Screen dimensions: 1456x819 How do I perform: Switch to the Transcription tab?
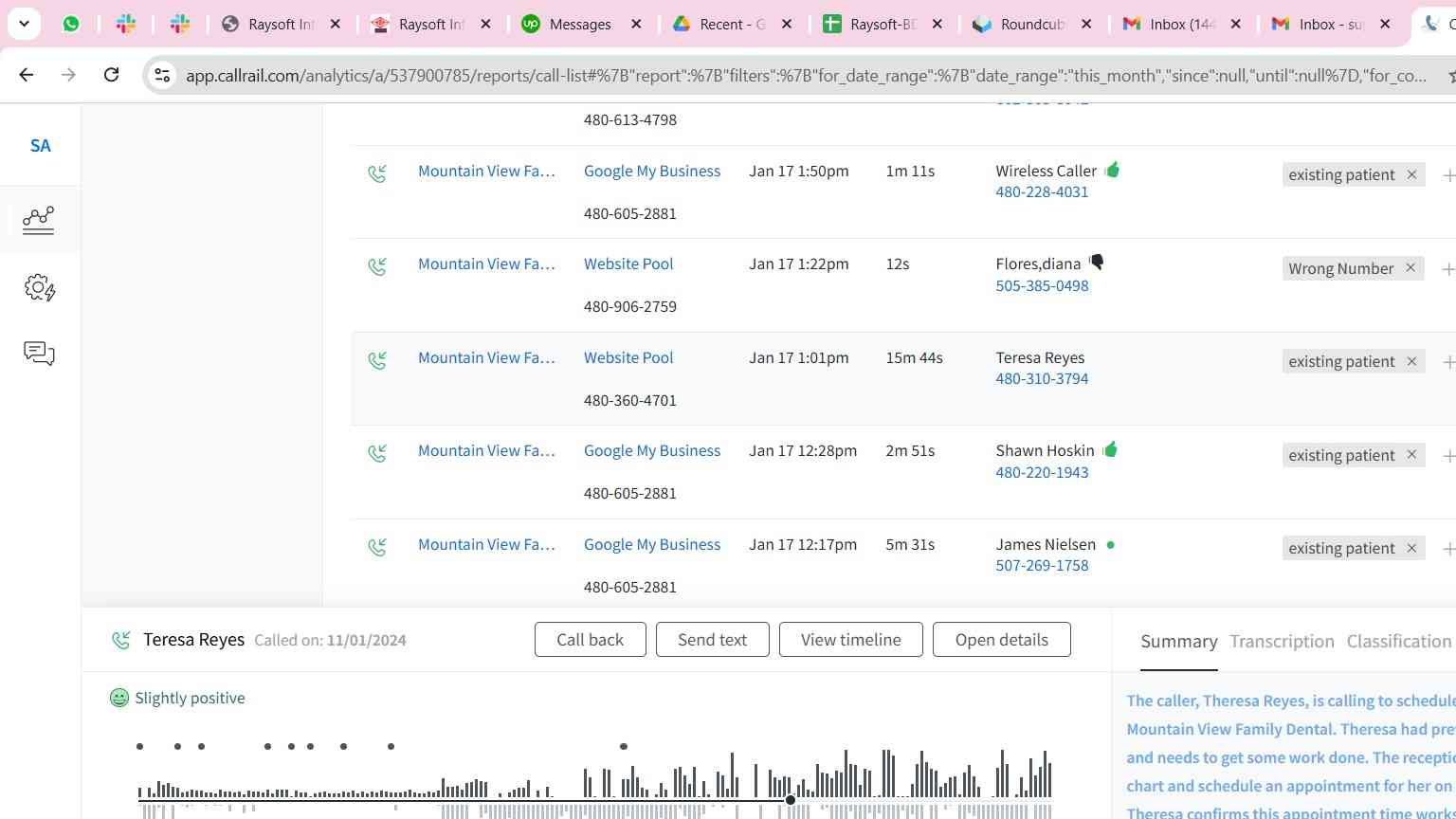coord(1282,642)
